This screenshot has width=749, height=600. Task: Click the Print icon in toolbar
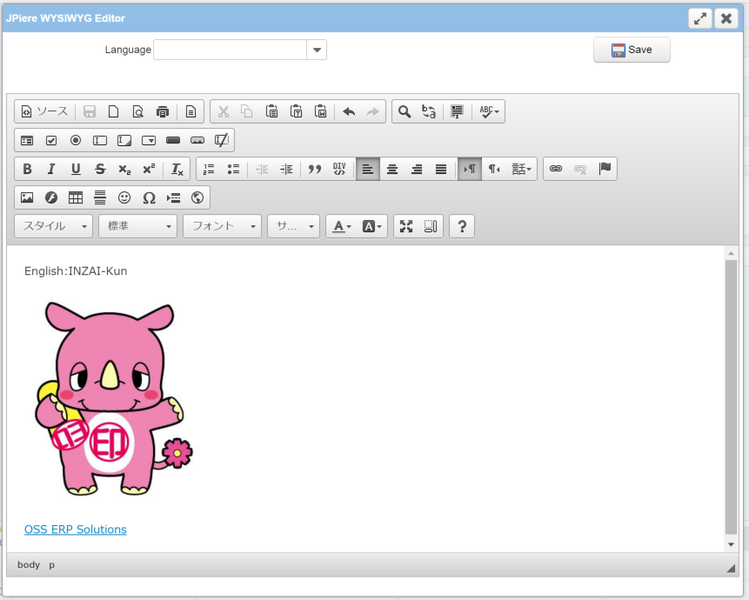coord(162,112)
